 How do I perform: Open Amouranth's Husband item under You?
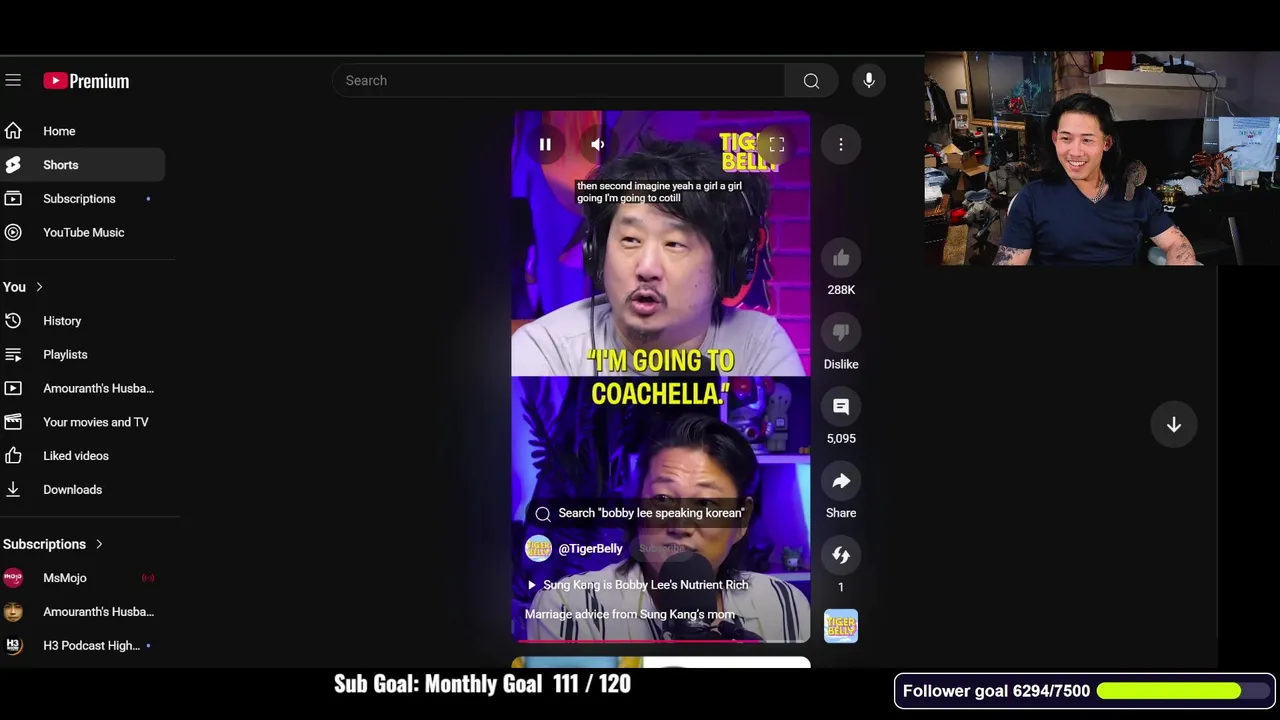83,389
